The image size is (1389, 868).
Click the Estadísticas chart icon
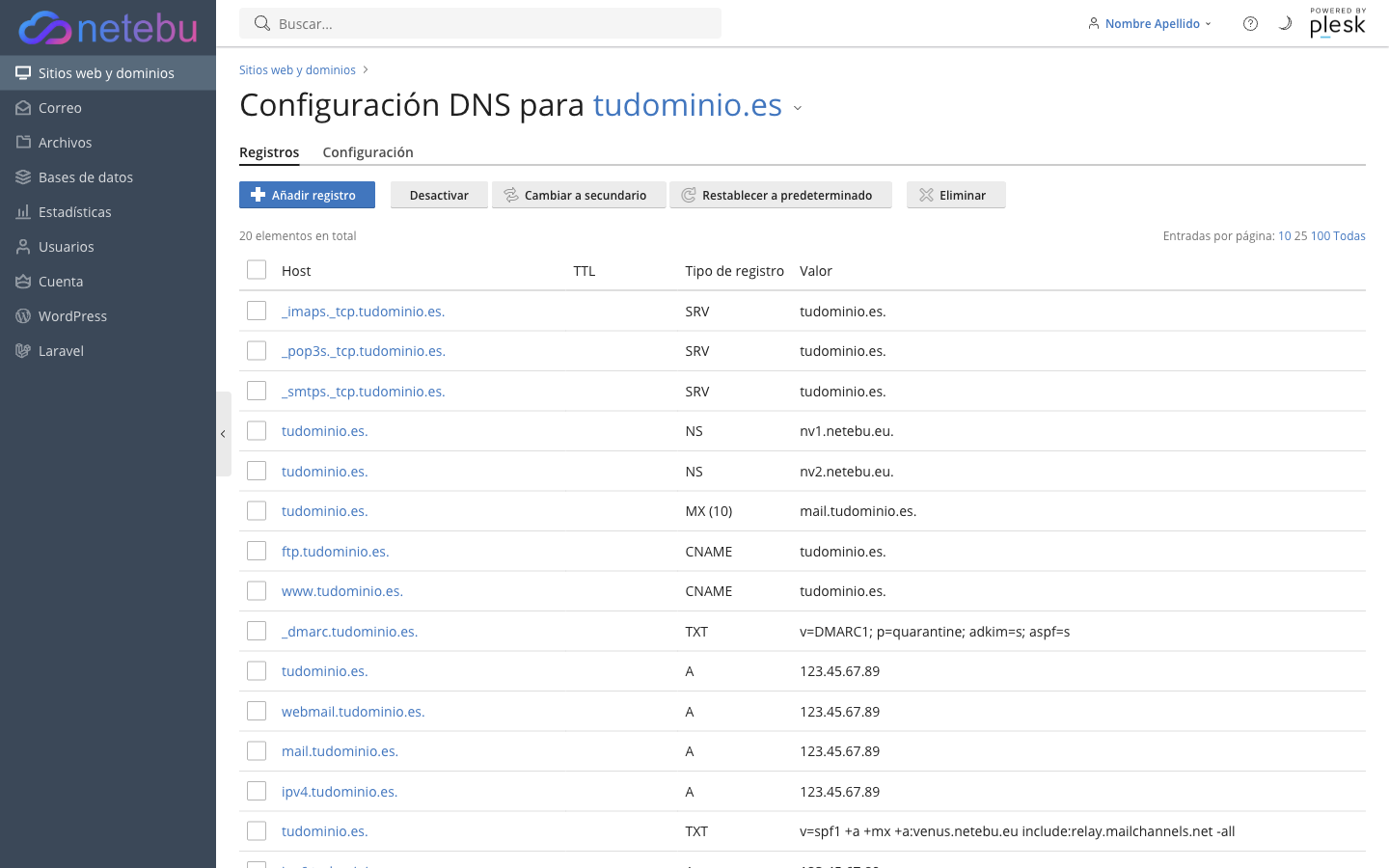[23, 212]
